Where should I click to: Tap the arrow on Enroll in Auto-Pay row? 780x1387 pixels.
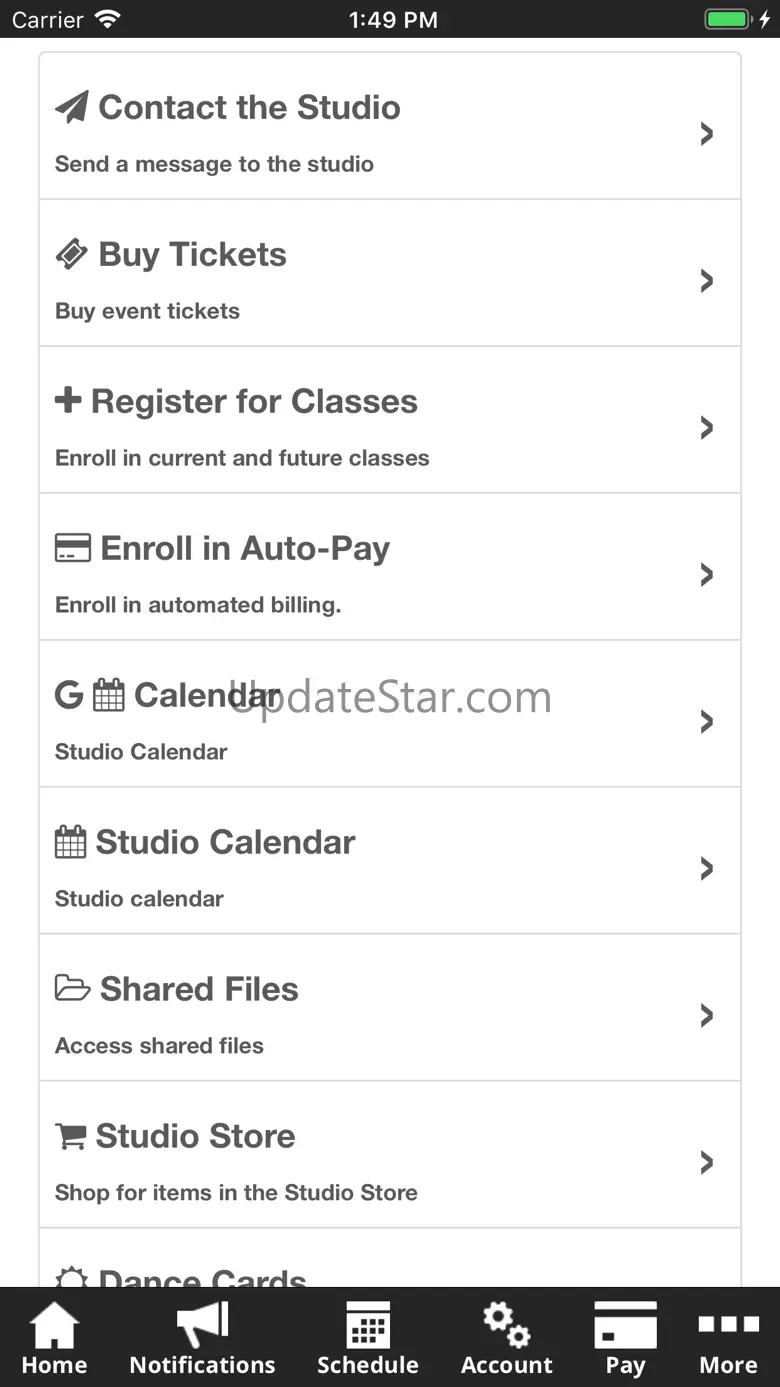(x=707, y=575)
